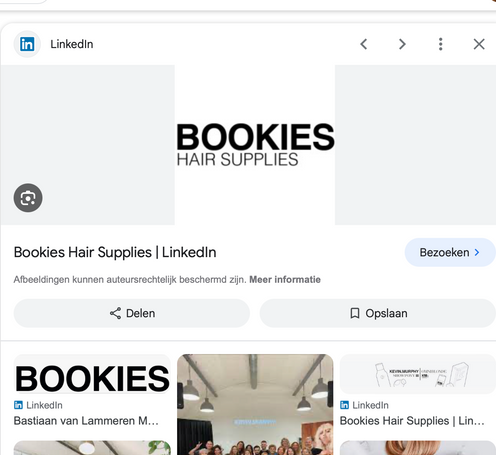Click the Delen share button
Screen dimensions: 496x455
coord(132,313)
